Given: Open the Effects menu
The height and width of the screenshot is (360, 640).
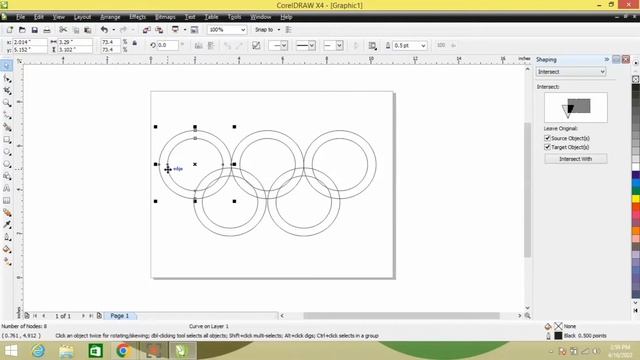Looking at the screenshot, I should [x=138, y=17].
